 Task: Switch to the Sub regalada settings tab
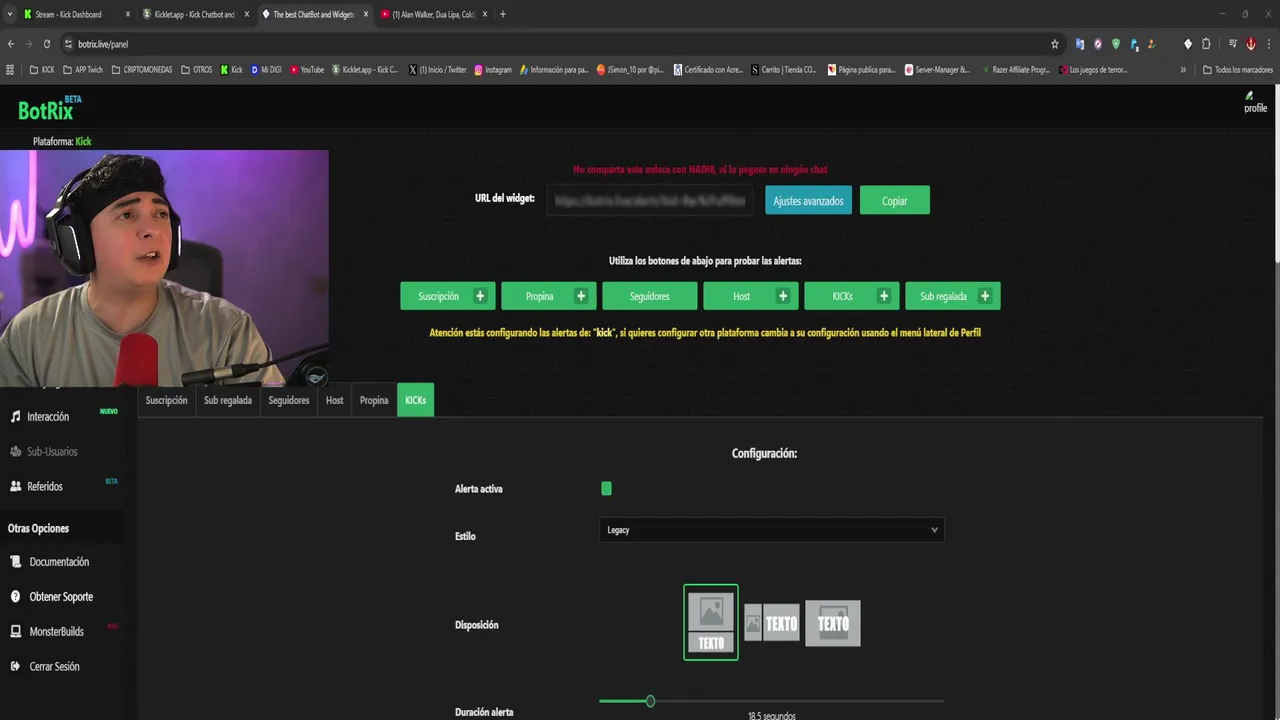click(228, 400)
